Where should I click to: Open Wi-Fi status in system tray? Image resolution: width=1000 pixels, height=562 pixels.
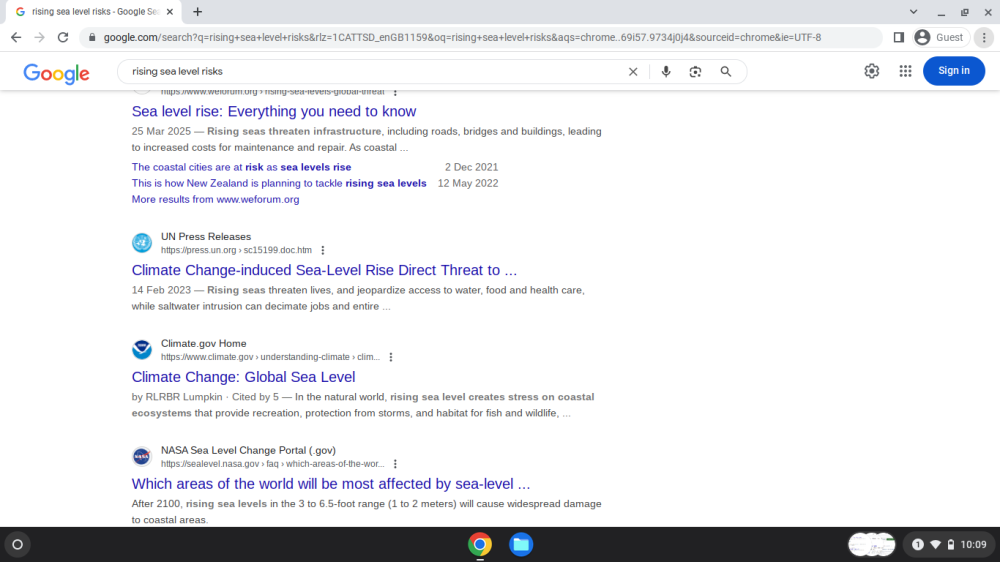(936, 545)
